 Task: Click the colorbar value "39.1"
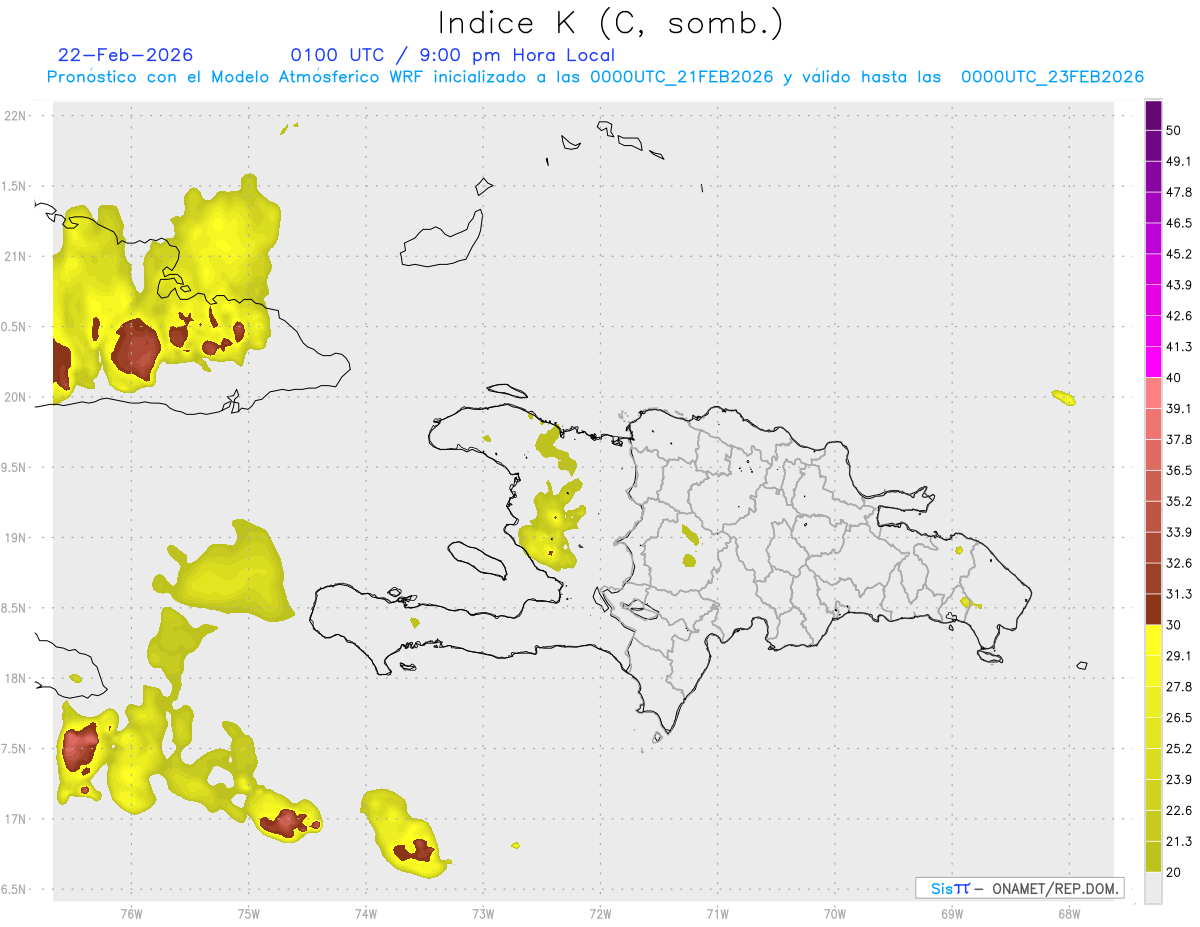(x=1179, y=409)
